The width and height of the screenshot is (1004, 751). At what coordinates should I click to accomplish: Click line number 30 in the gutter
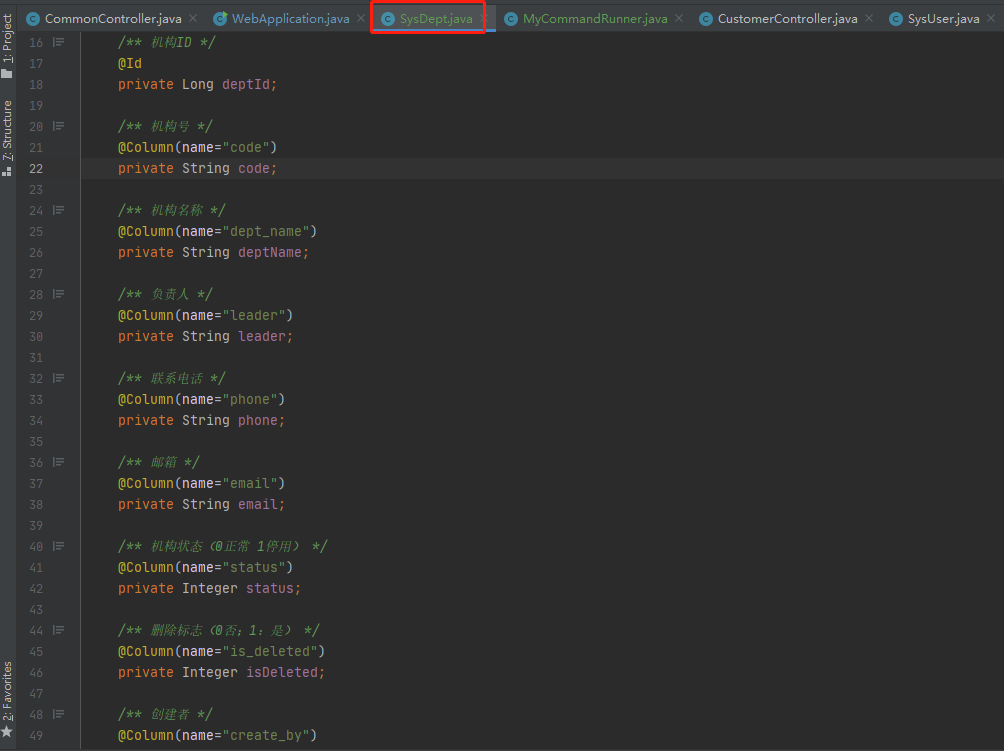[36, 336]
